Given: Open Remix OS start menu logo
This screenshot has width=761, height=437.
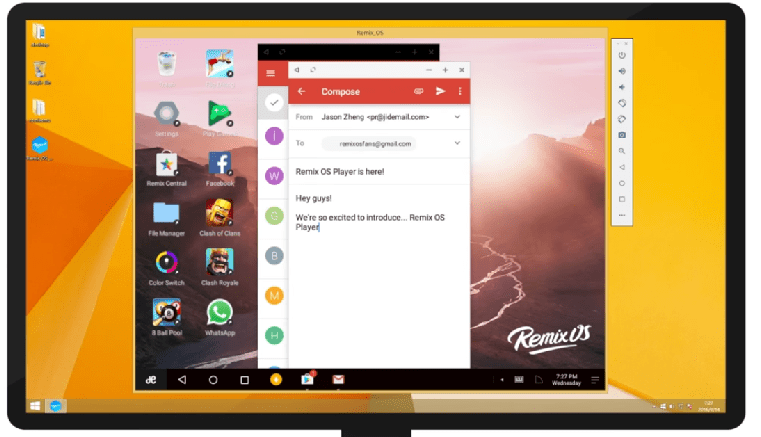Looking at the screenshot, I should click(x=151, y=380).
